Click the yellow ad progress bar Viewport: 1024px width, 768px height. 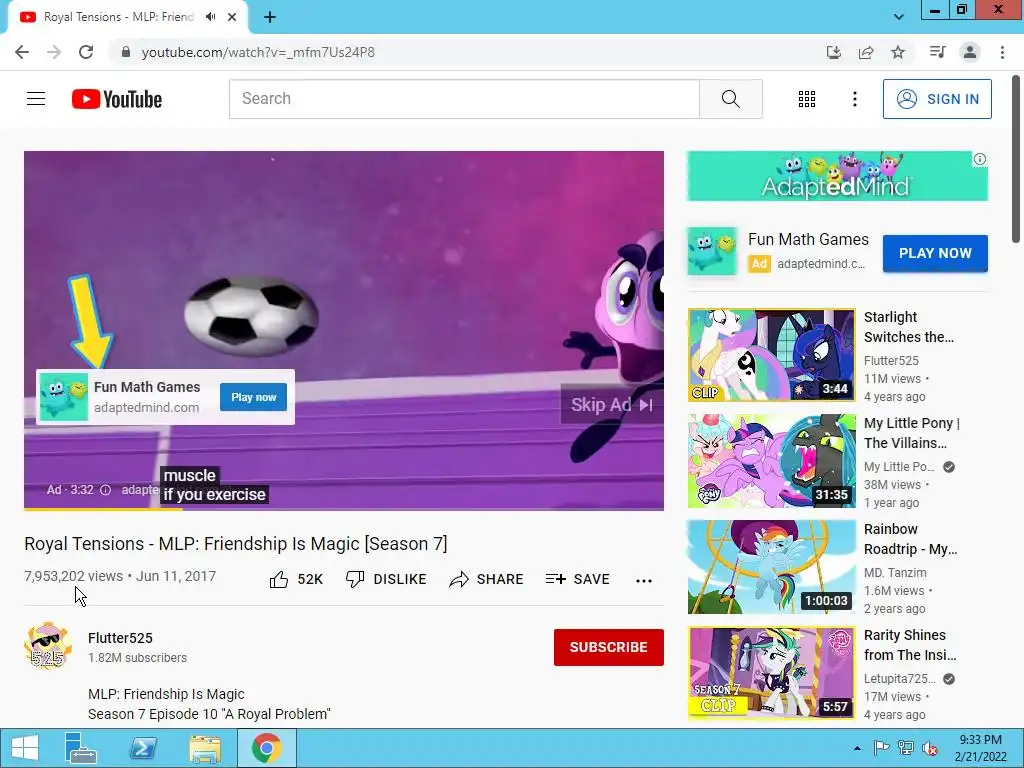103,509
